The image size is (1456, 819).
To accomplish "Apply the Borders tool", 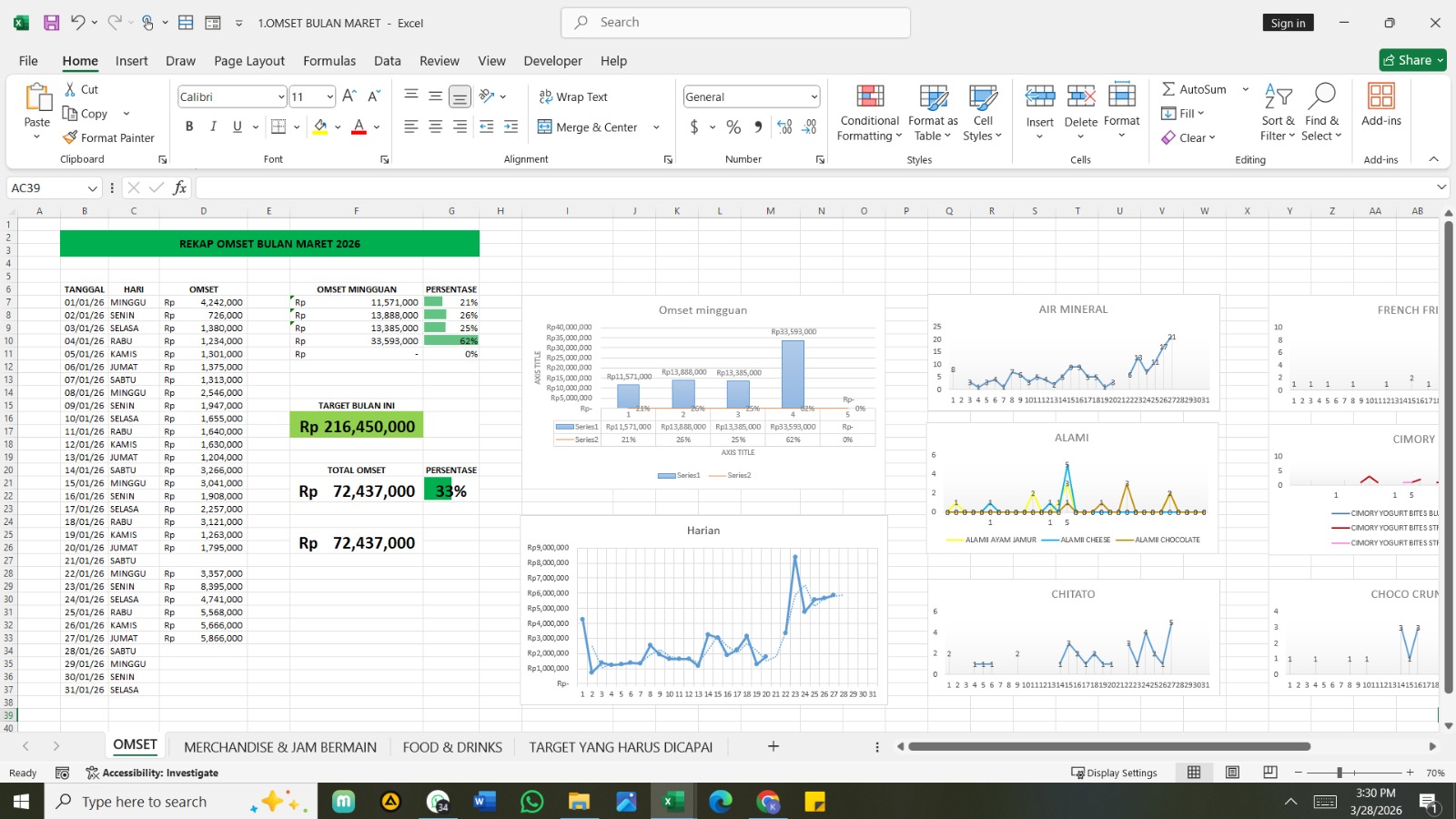I will (279, 126).
